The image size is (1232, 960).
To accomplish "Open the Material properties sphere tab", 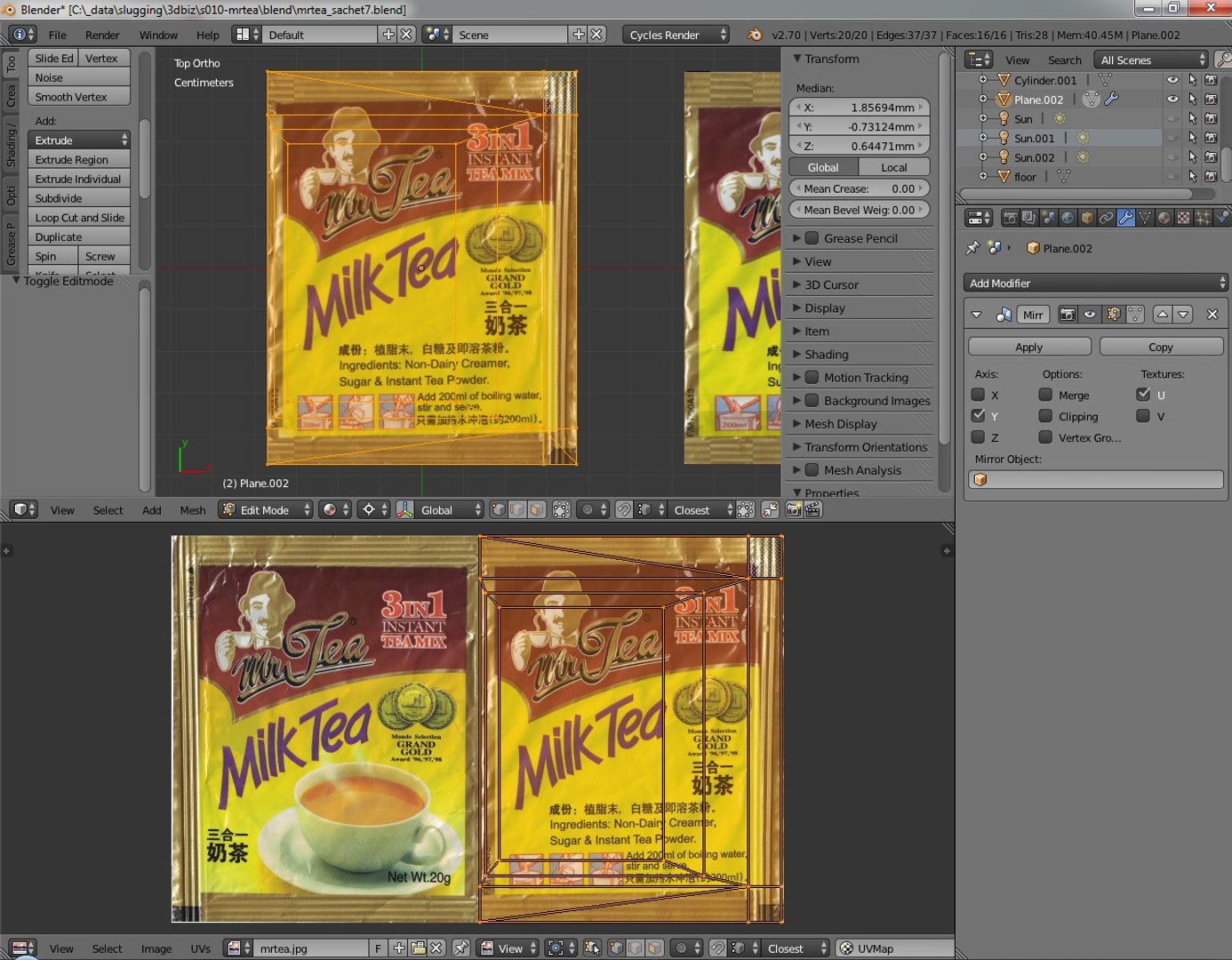I will pos(1164,218).
